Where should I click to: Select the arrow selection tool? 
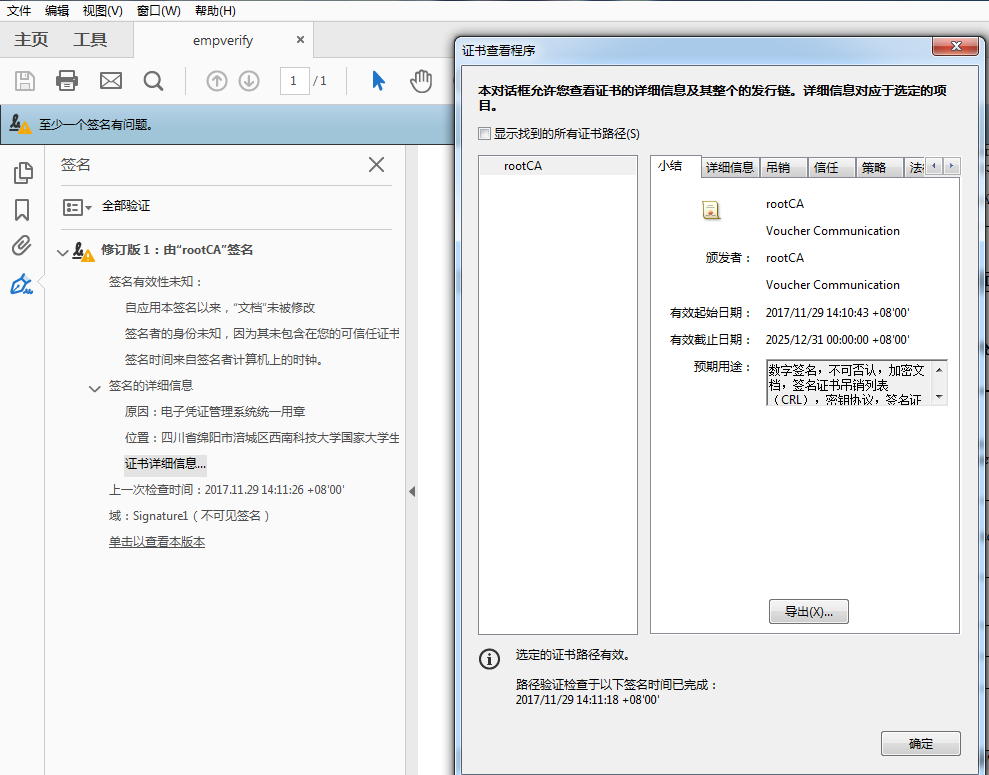point(378,81)
